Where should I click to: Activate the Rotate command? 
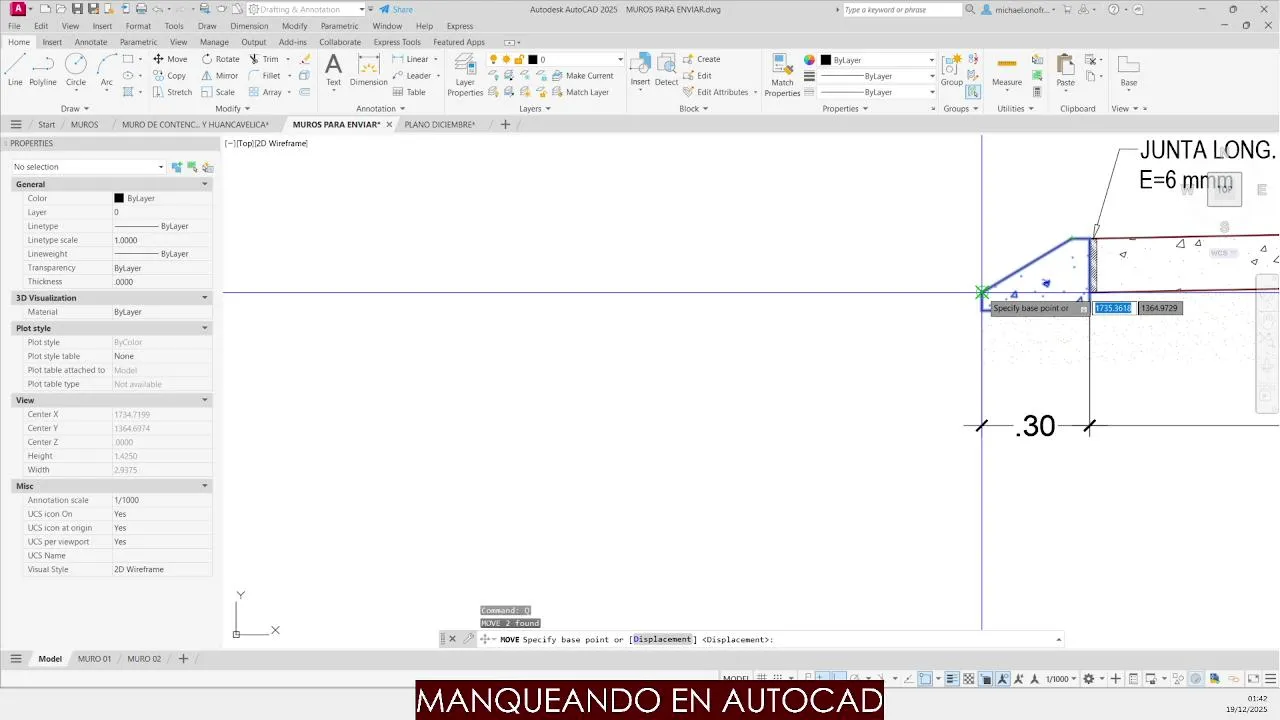click(x=220, y=59)
